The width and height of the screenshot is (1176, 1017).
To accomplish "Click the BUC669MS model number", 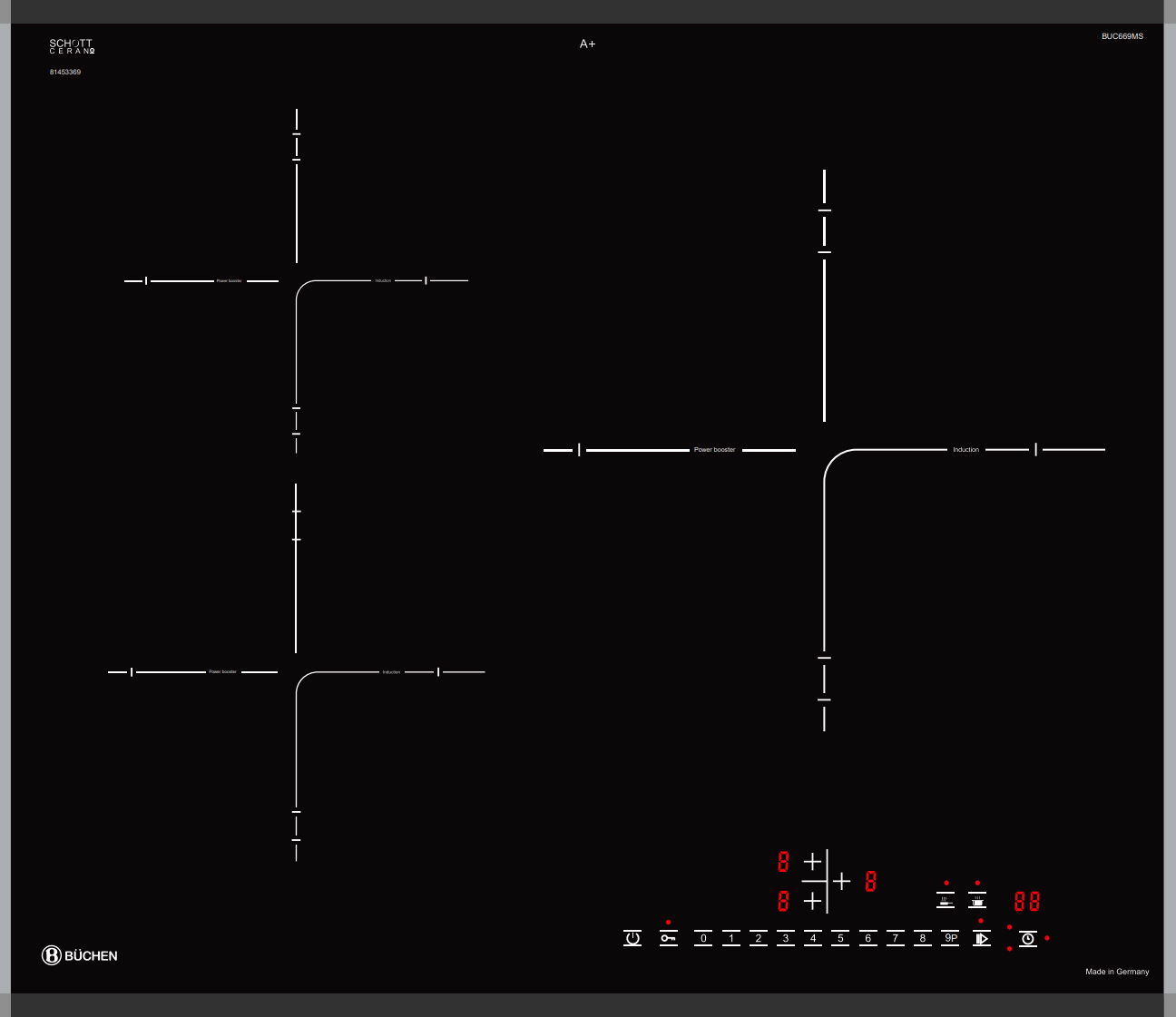I will (1122, 36).
